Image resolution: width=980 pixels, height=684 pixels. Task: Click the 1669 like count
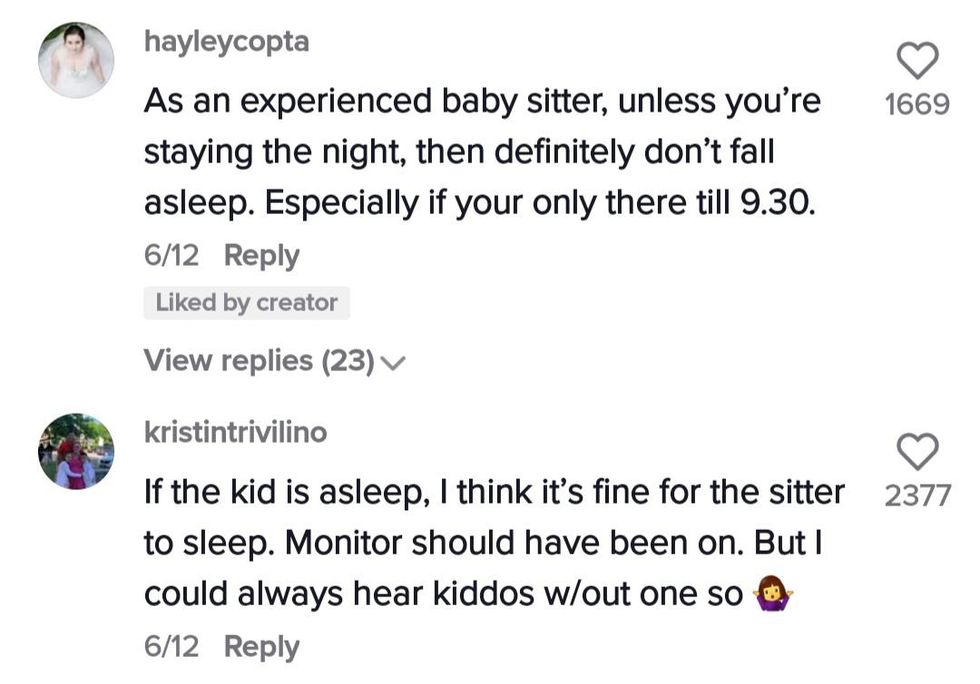point(917,104)
